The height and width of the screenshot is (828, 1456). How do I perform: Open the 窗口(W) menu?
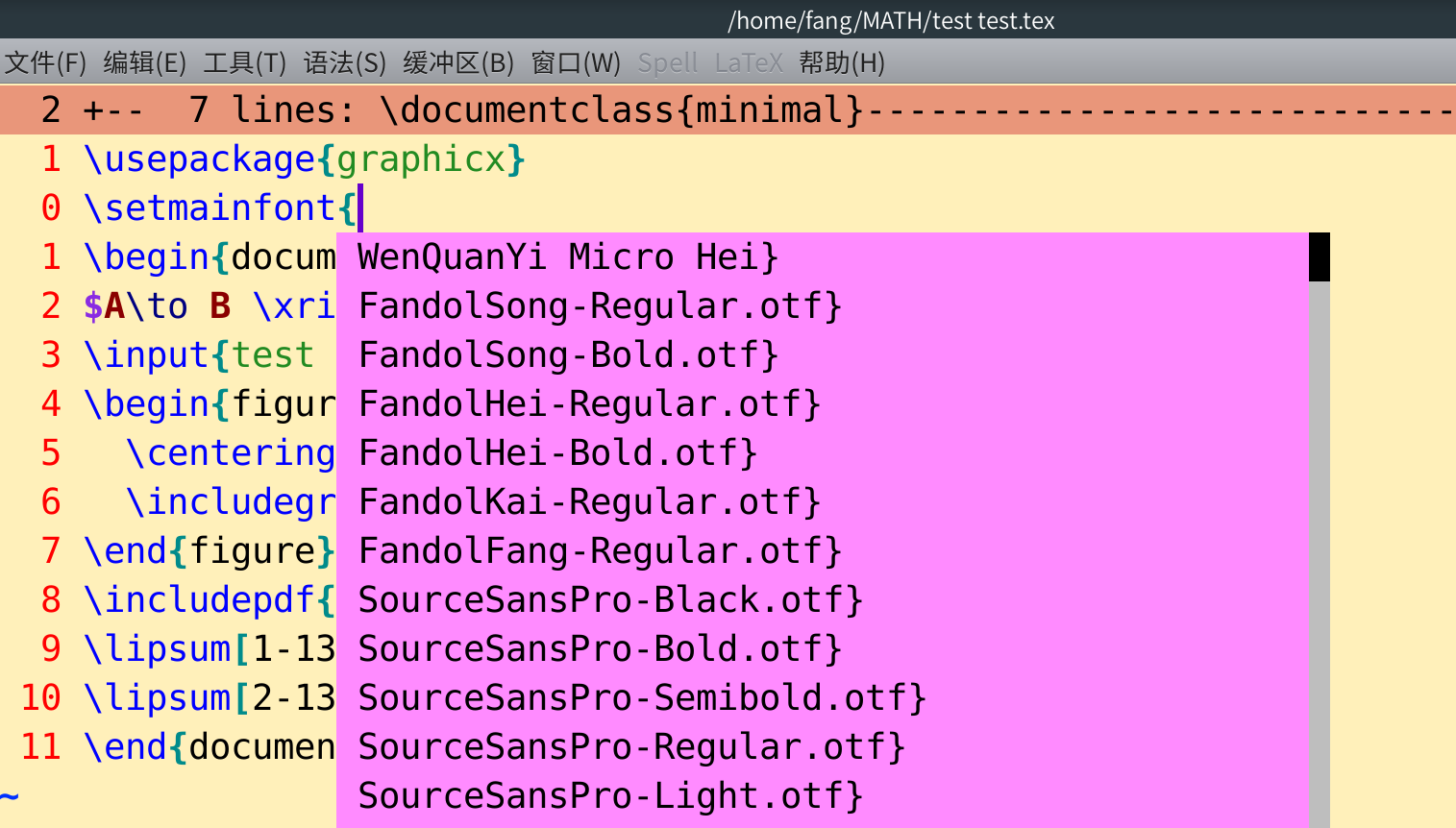tap(576, 63)
